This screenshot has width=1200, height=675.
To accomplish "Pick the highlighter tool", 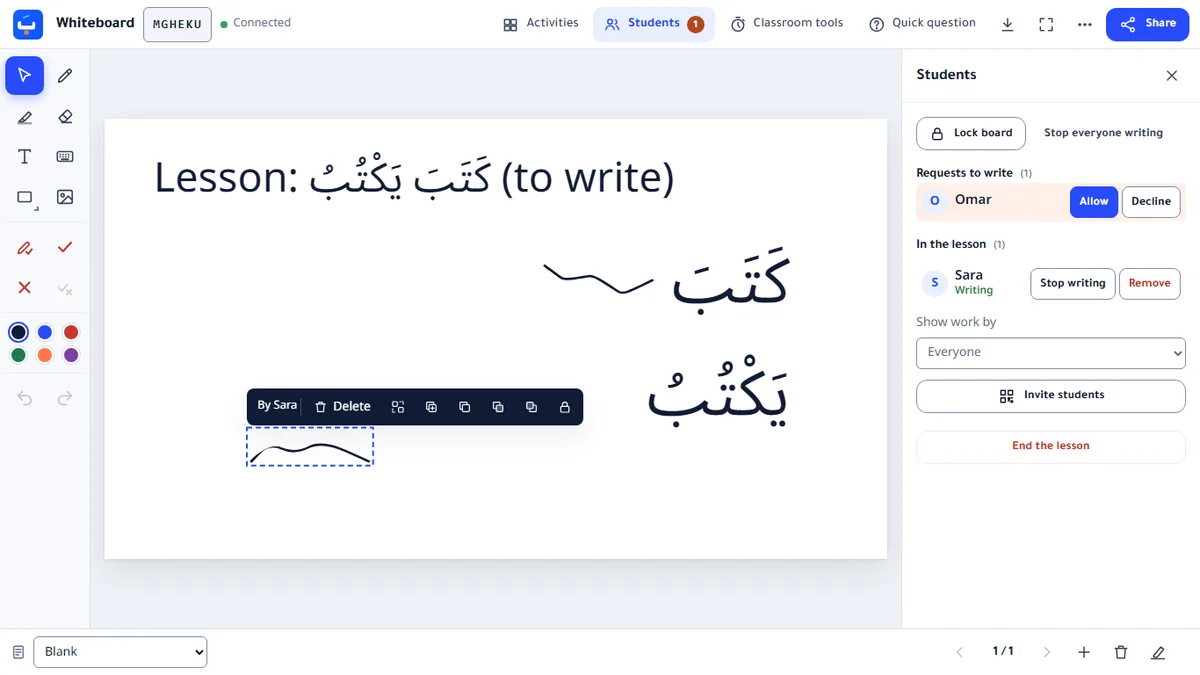I will (x=25, y=117).
